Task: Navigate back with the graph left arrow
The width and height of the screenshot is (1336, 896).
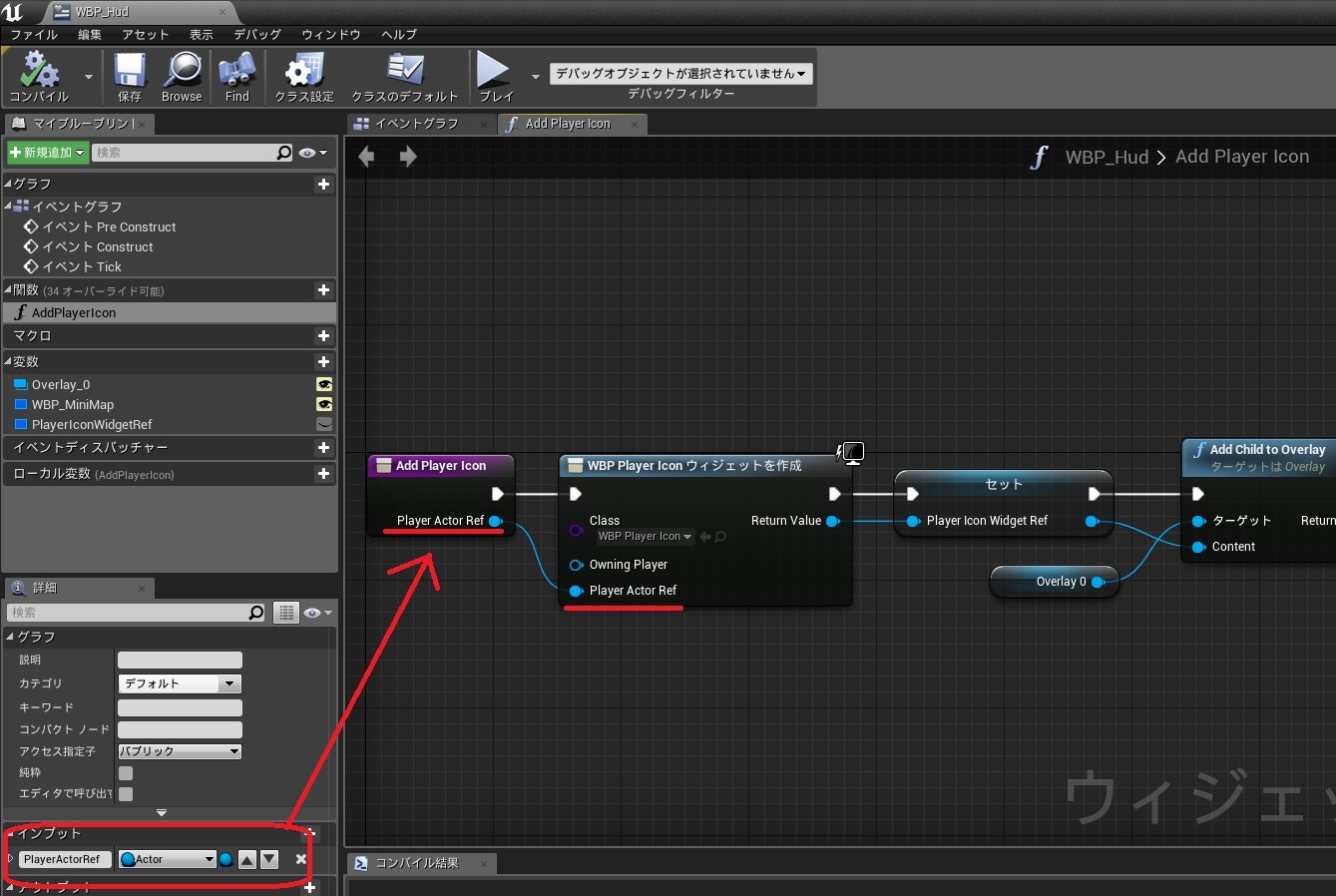Action: pyautogui.click(x=366, y=157)
